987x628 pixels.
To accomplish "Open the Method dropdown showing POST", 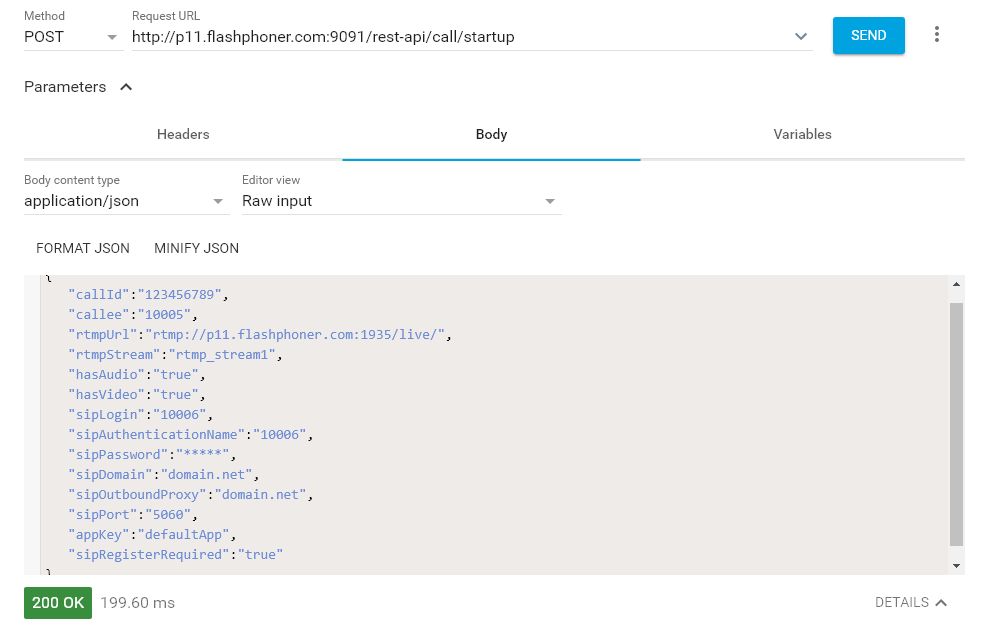I will [71, 37].
